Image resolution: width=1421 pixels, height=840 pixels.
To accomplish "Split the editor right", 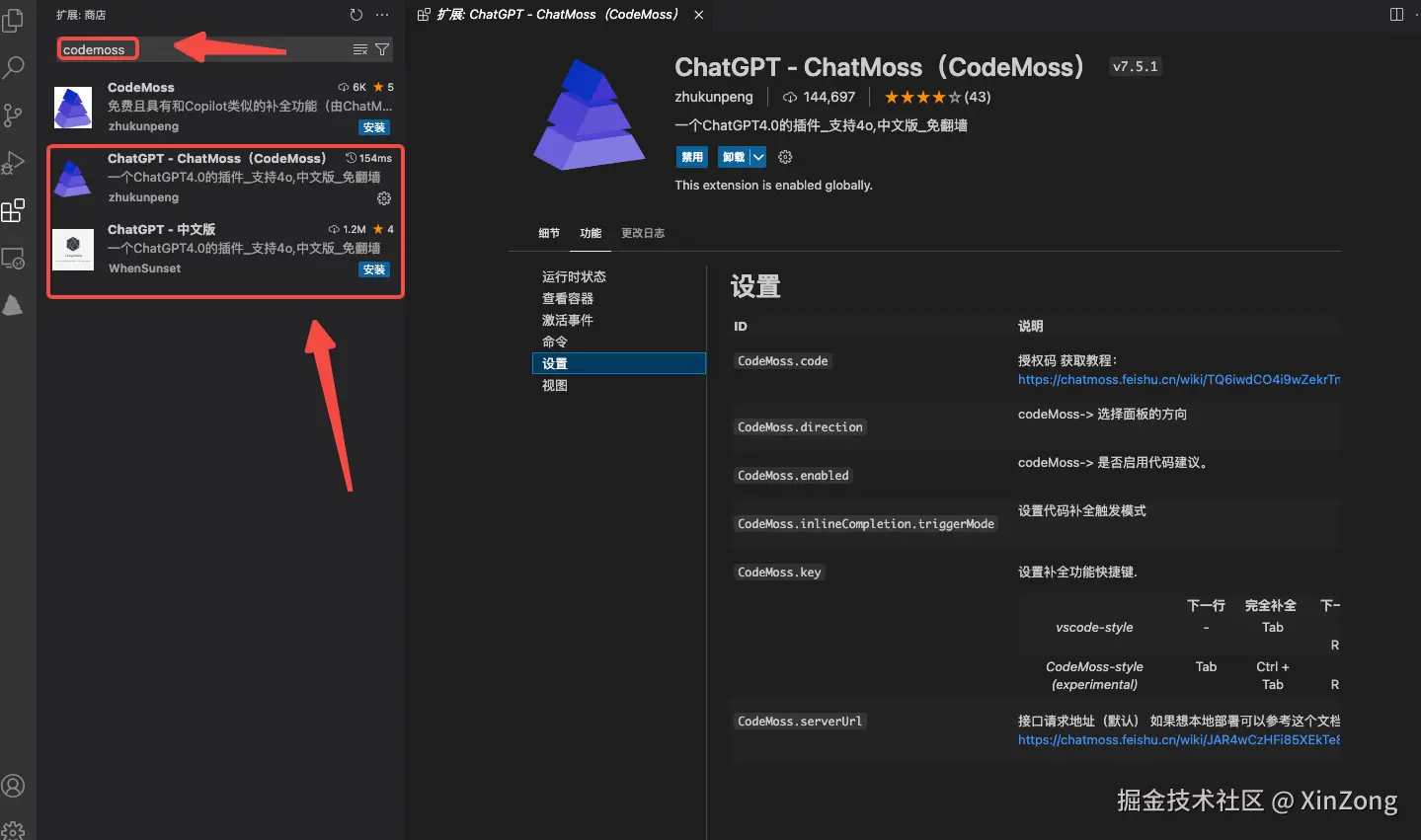I will 1396,14.
